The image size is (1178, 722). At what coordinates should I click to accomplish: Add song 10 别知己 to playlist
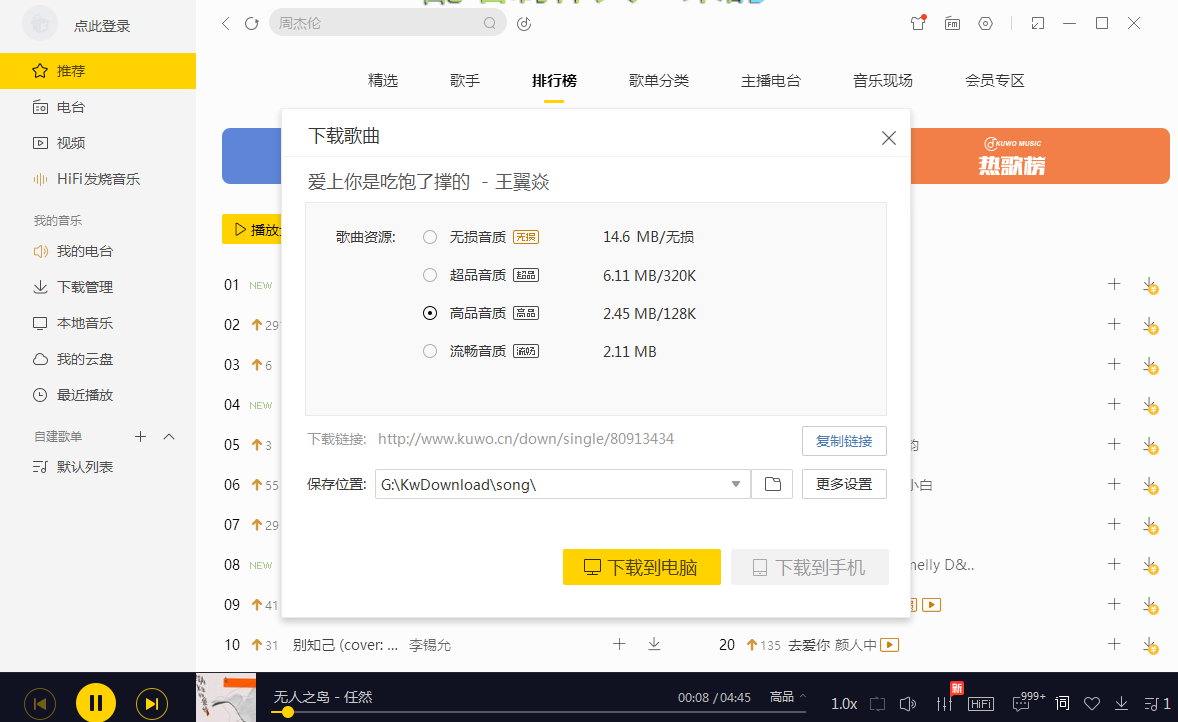(x=619, y=644)
